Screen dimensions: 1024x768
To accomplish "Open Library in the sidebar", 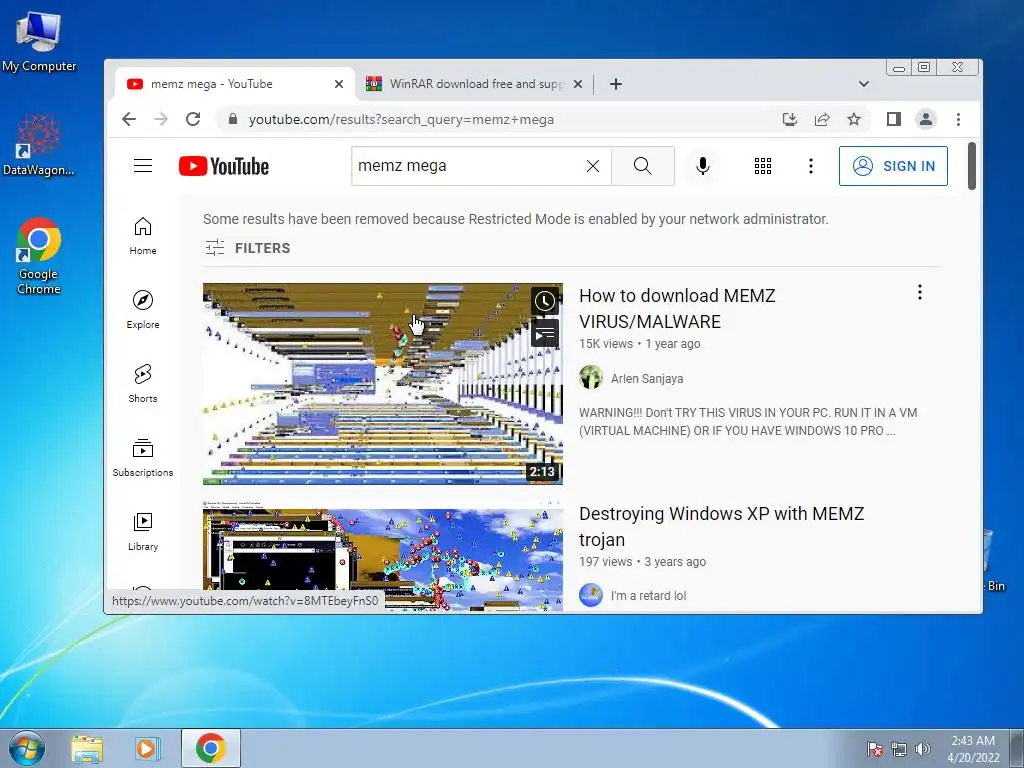I will 143,532.
